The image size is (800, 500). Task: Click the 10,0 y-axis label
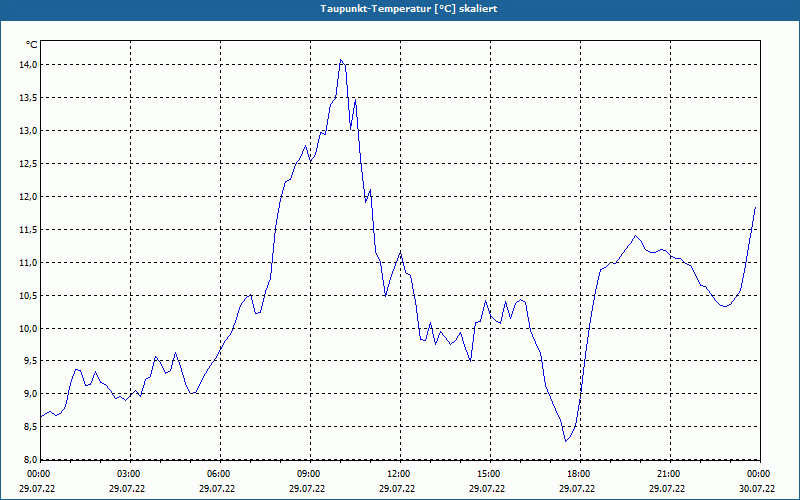pos(29,328)
